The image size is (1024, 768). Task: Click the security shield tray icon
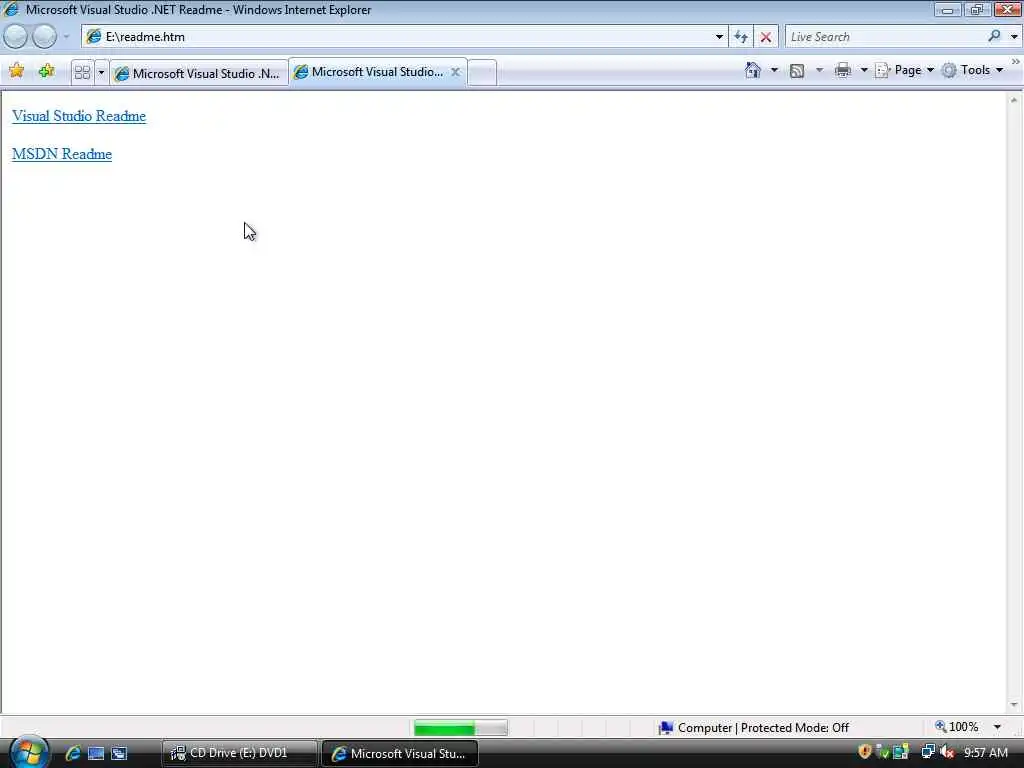coord(865,752)
